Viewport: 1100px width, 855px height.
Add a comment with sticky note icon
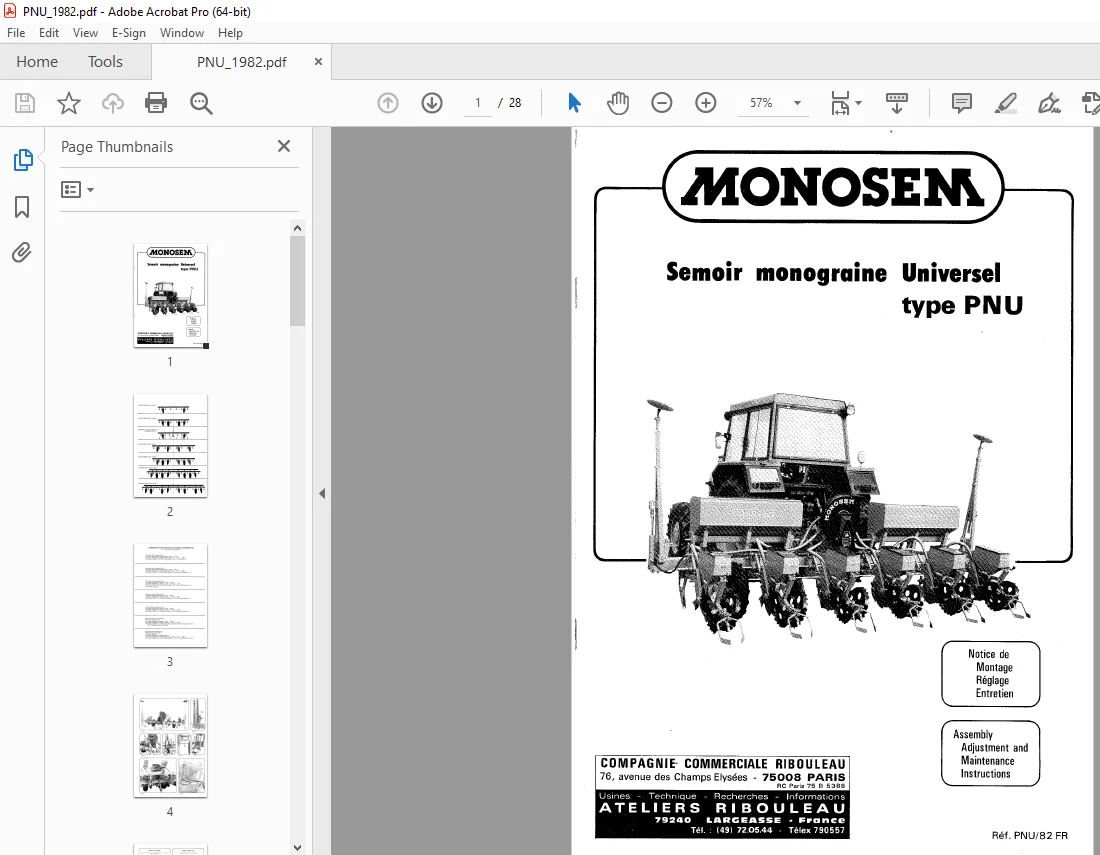click(x=962, y=103)
